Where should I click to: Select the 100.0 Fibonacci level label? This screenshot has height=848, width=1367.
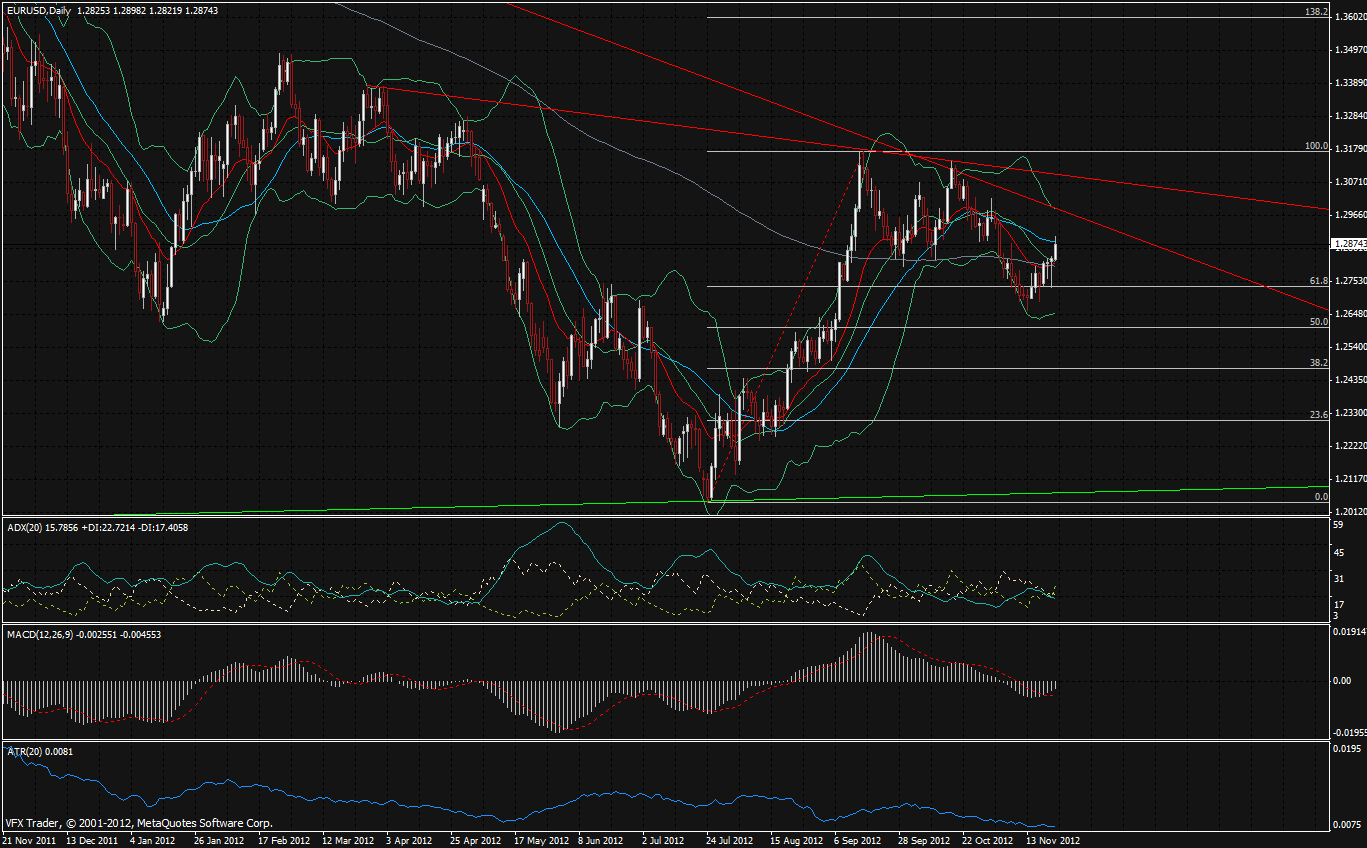[x=1316, y=146]
